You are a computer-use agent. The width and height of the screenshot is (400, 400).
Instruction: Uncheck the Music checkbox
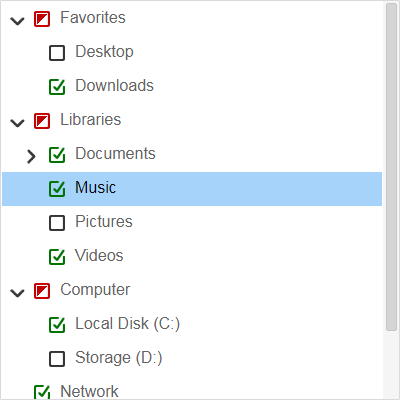pos(57,189)
